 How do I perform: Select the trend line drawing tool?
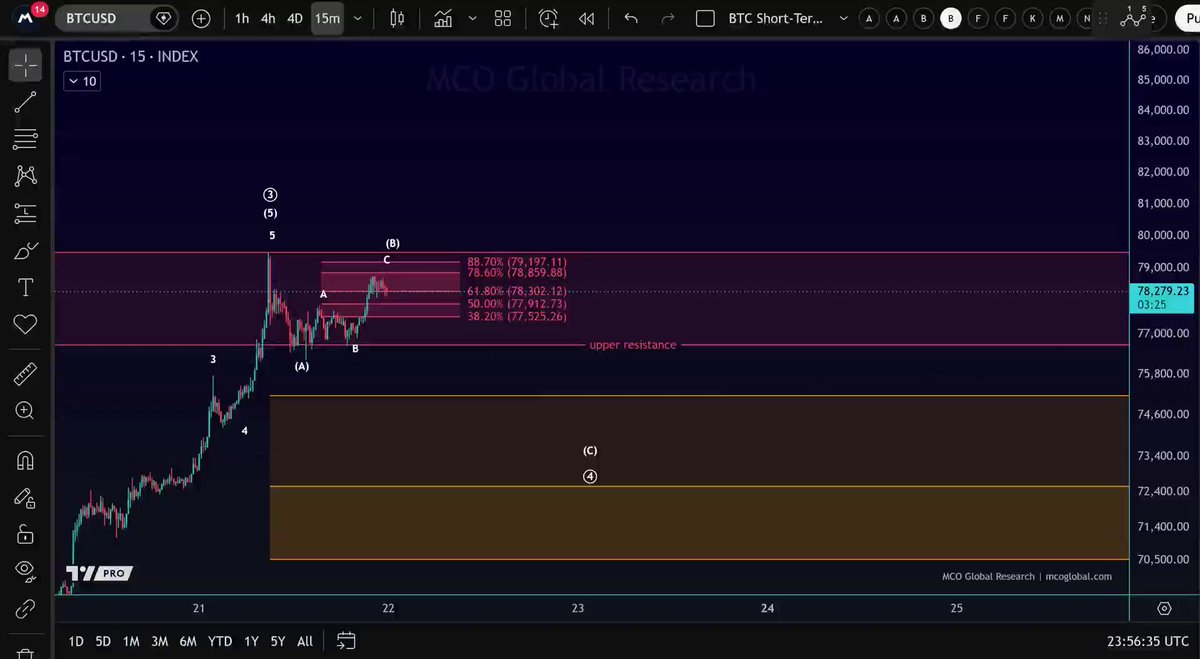[25, 101]
